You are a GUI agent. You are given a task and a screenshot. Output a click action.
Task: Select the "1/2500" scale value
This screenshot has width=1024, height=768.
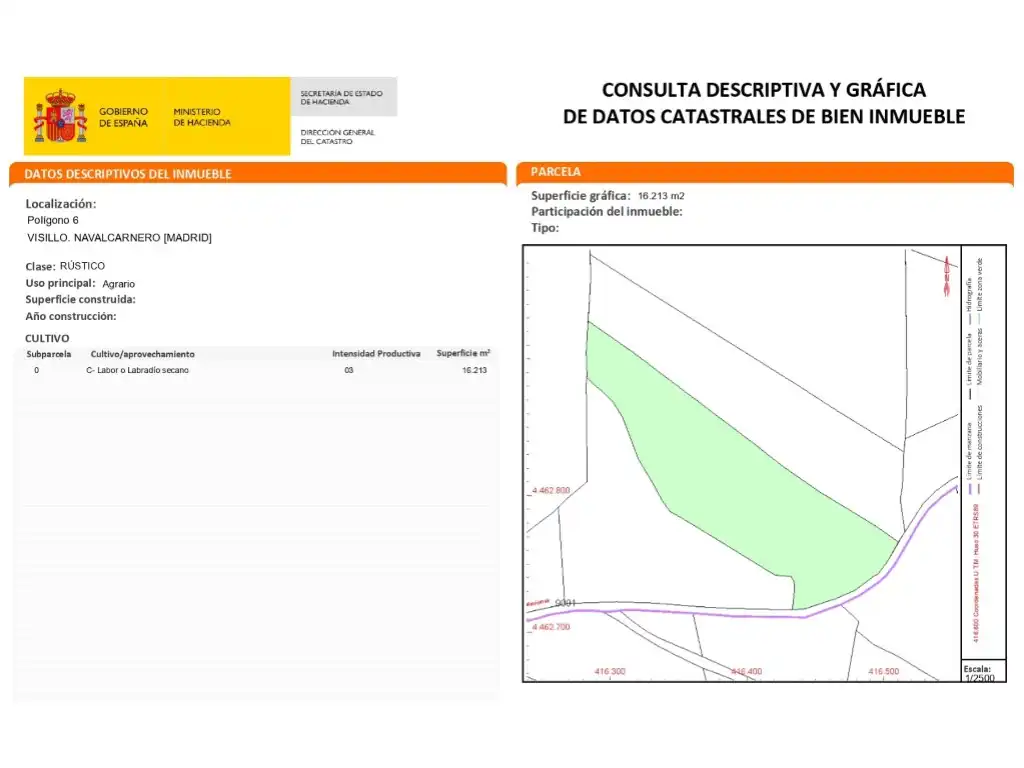coord(980,678)
